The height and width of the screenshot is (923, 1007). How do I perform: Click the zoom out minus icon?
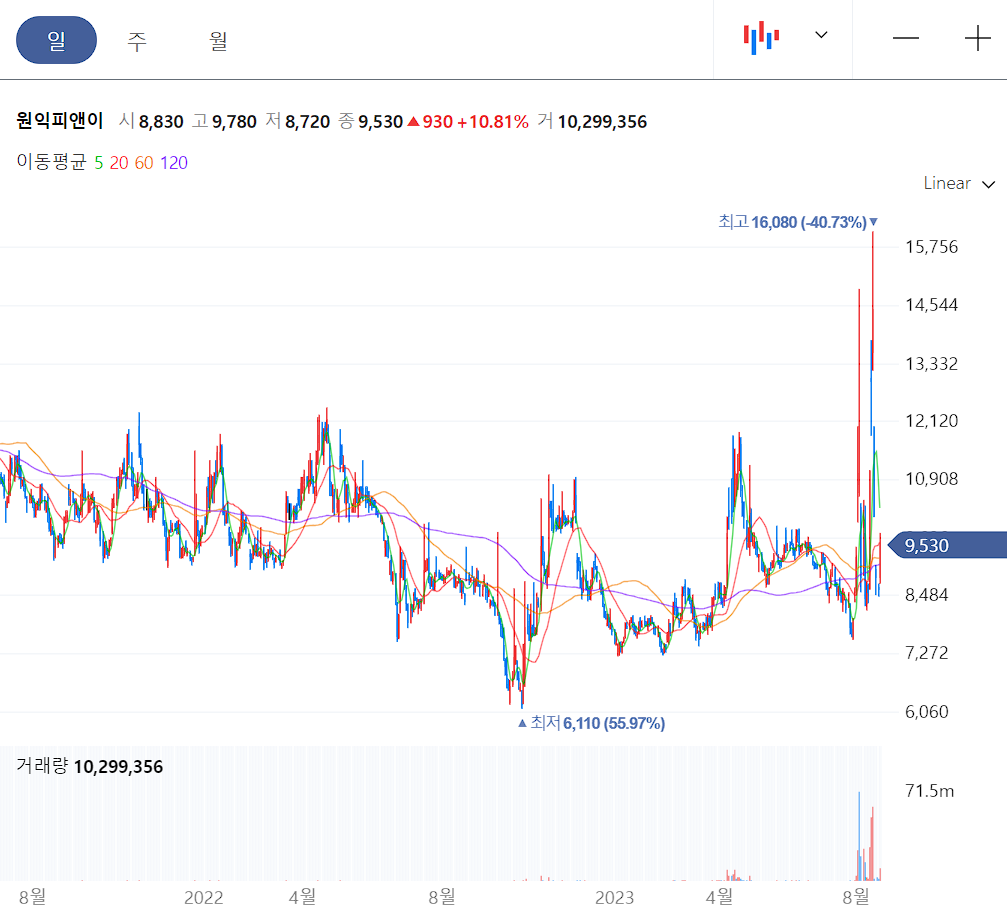tap(905, 38)
